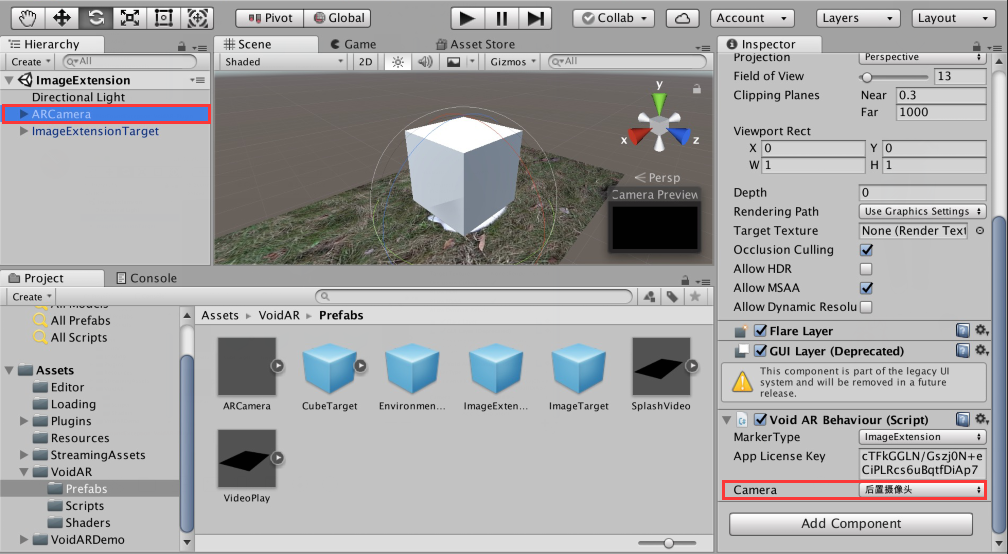
Task: Toggle scene audio speaker icon
Action: 425,62
